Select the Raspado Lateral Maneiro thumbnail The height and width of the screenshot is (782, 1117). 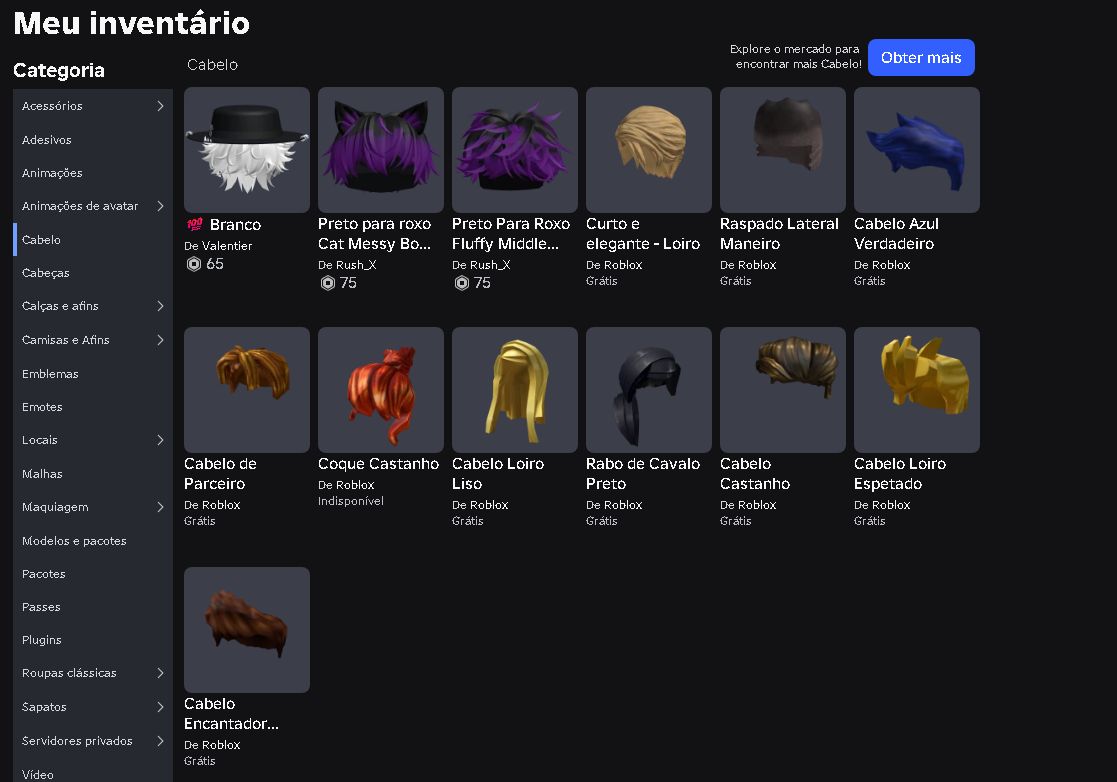(782, 150)
